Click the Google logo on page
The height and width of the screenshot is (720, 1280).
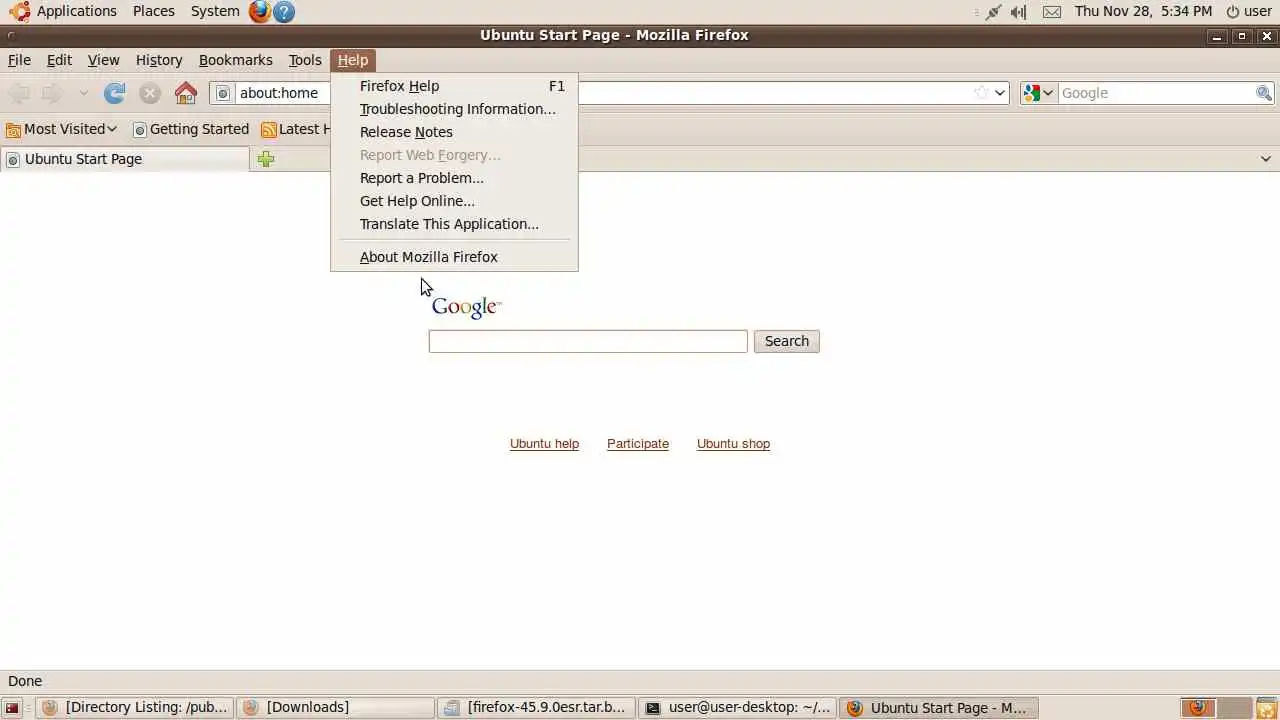click(x=466, y=307)
